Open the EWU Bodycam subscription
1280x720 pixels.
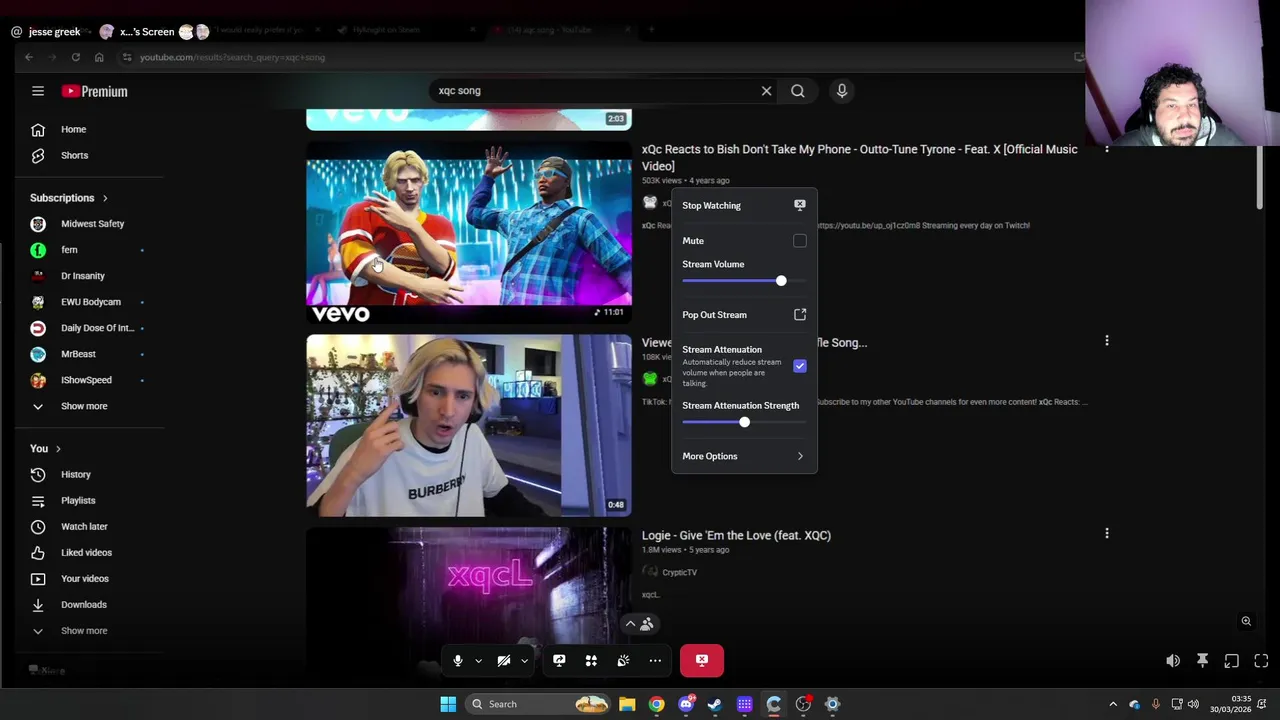point(90,302)
